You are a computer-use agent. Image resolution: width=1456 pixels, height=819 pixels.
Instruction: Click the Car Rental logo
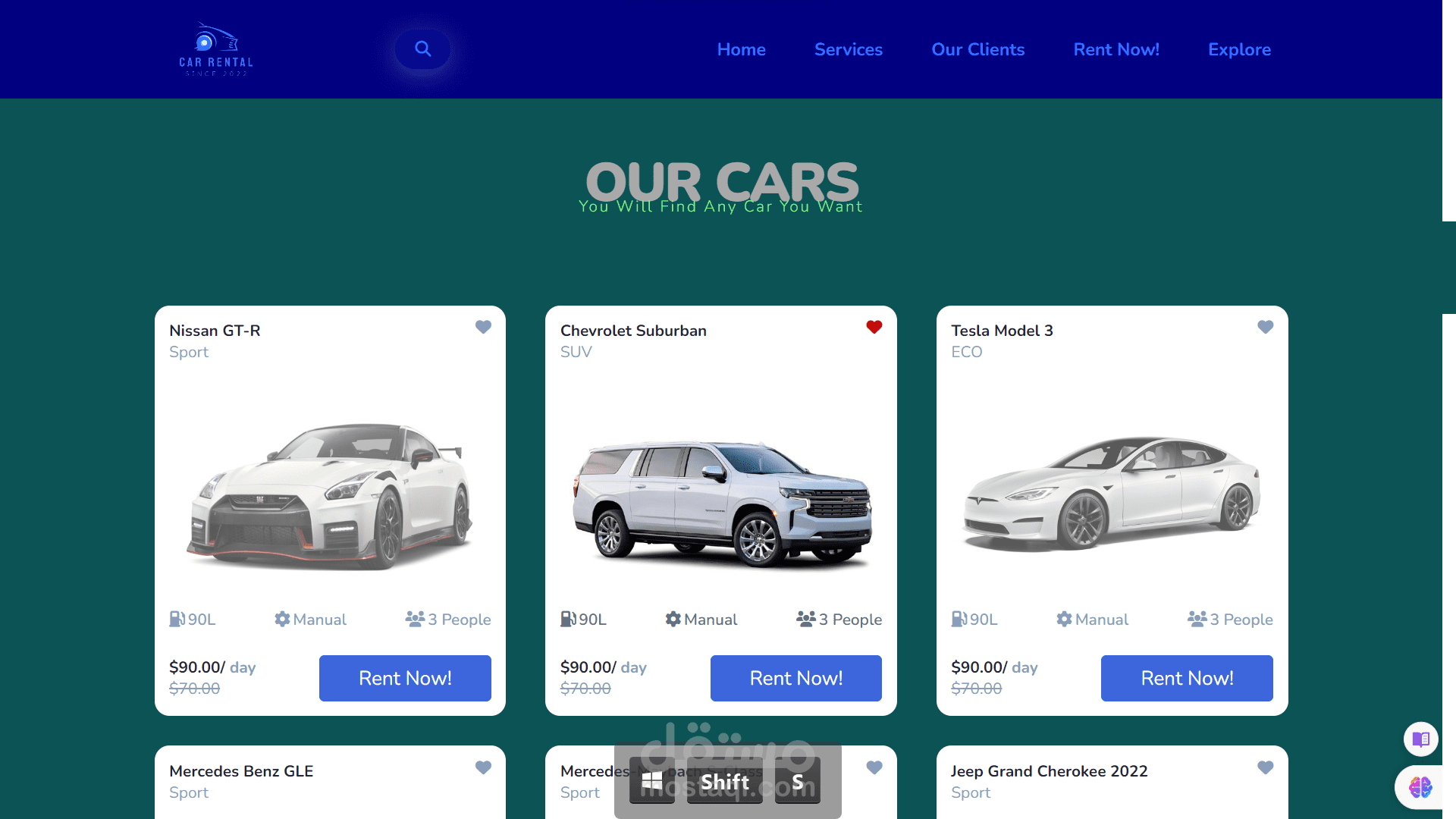(216, 49)
